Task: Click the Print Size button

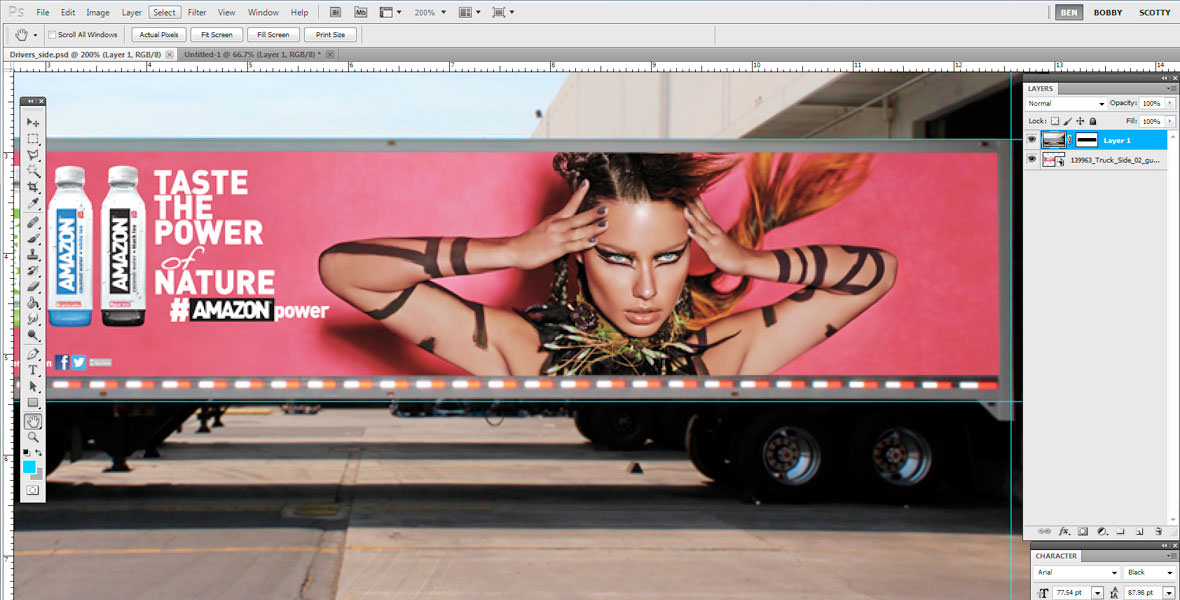Action: pos(330,35)
